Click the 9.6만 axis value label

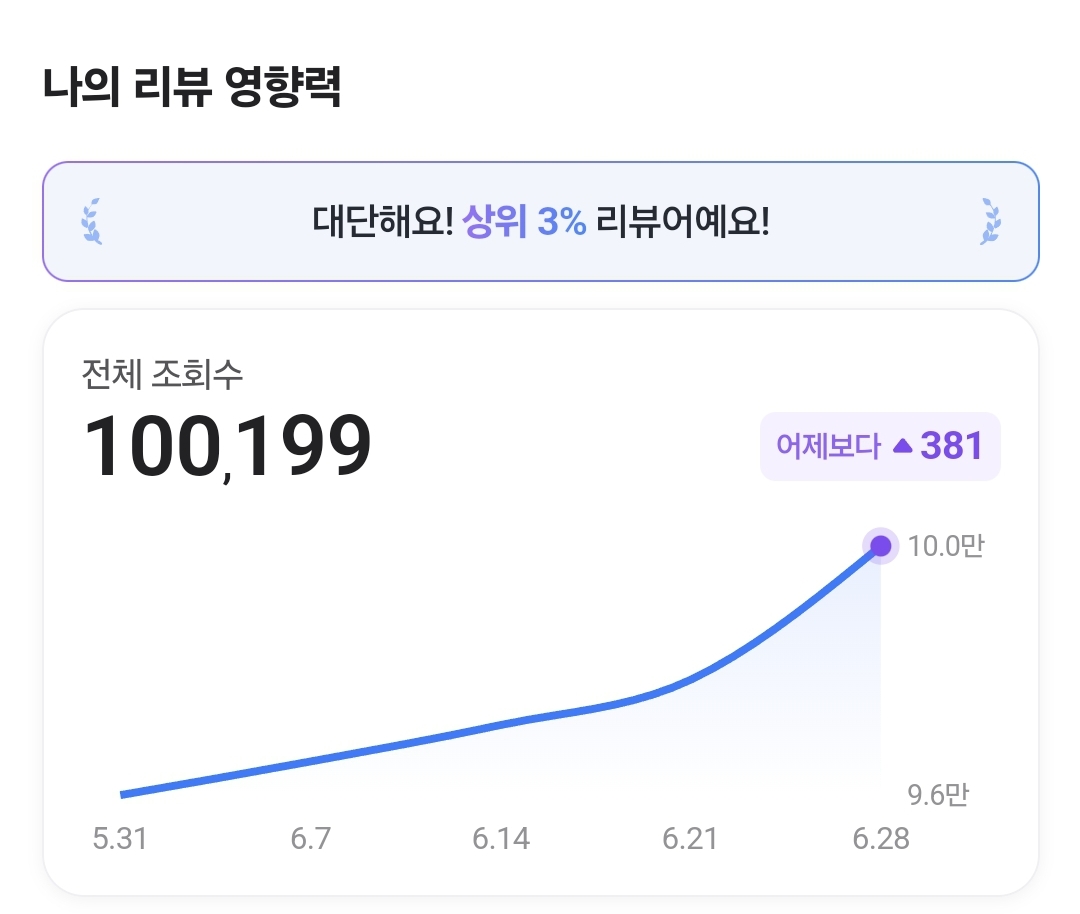click(x=938, y=795)
